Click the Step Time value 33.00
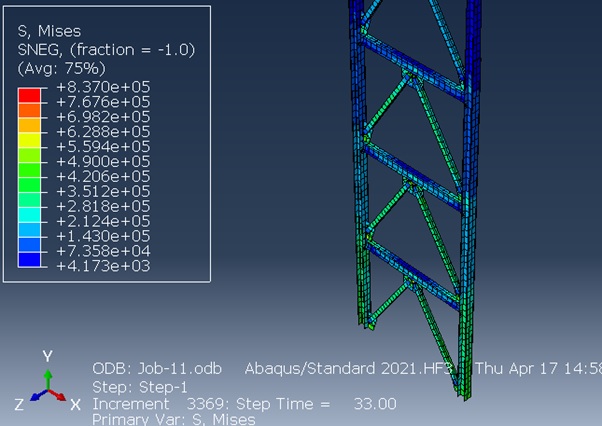This screenshot has width=602, height=426. point(375,403)
